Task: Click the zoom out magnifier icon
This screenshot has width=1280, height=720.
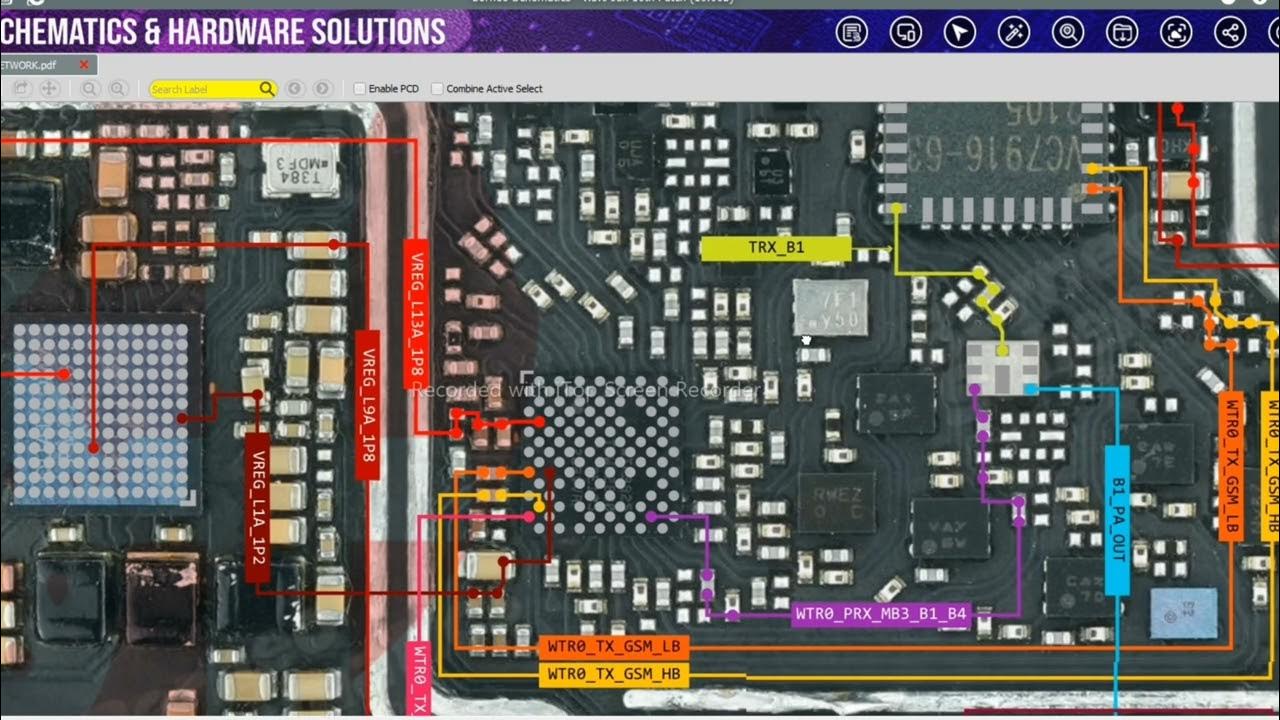Action: click(90, 89)
